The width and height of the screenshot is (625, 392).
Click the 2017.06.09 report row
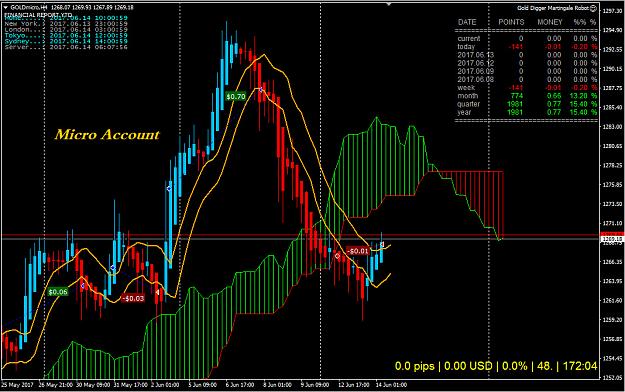[527, 71]
